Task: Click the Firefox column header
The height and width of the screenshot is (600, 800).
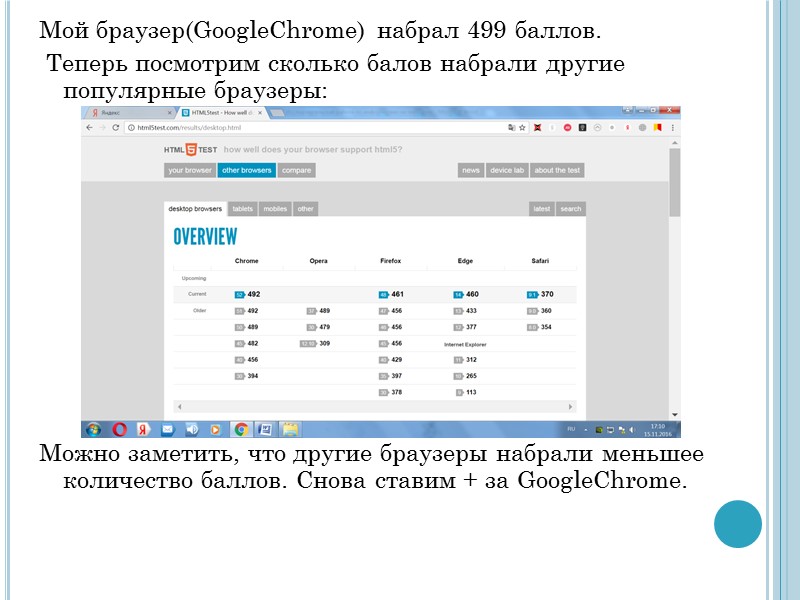Action: pyautogui.click(x=391, y=261)
